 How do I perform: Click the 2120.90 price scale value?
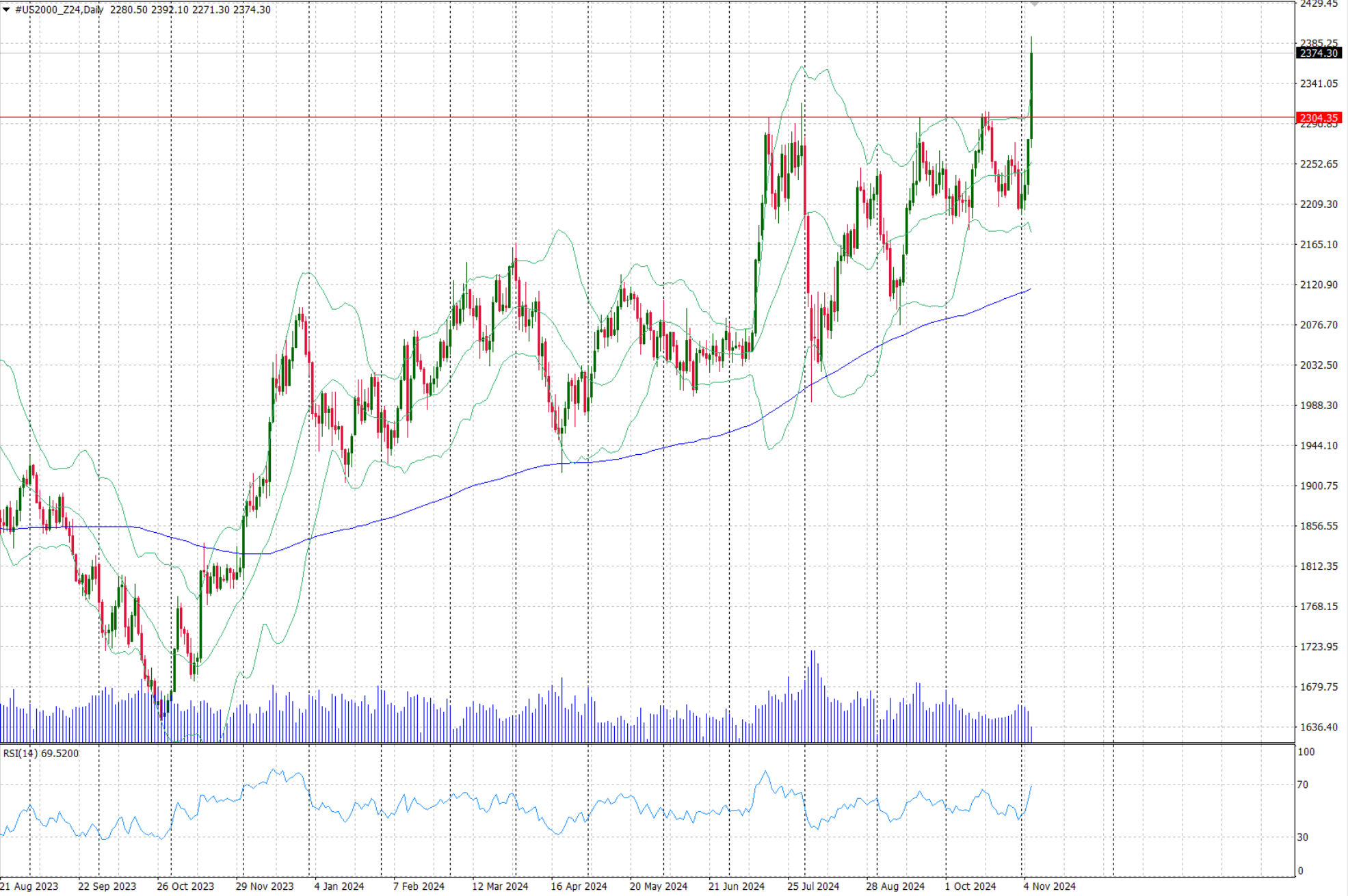1319,285
